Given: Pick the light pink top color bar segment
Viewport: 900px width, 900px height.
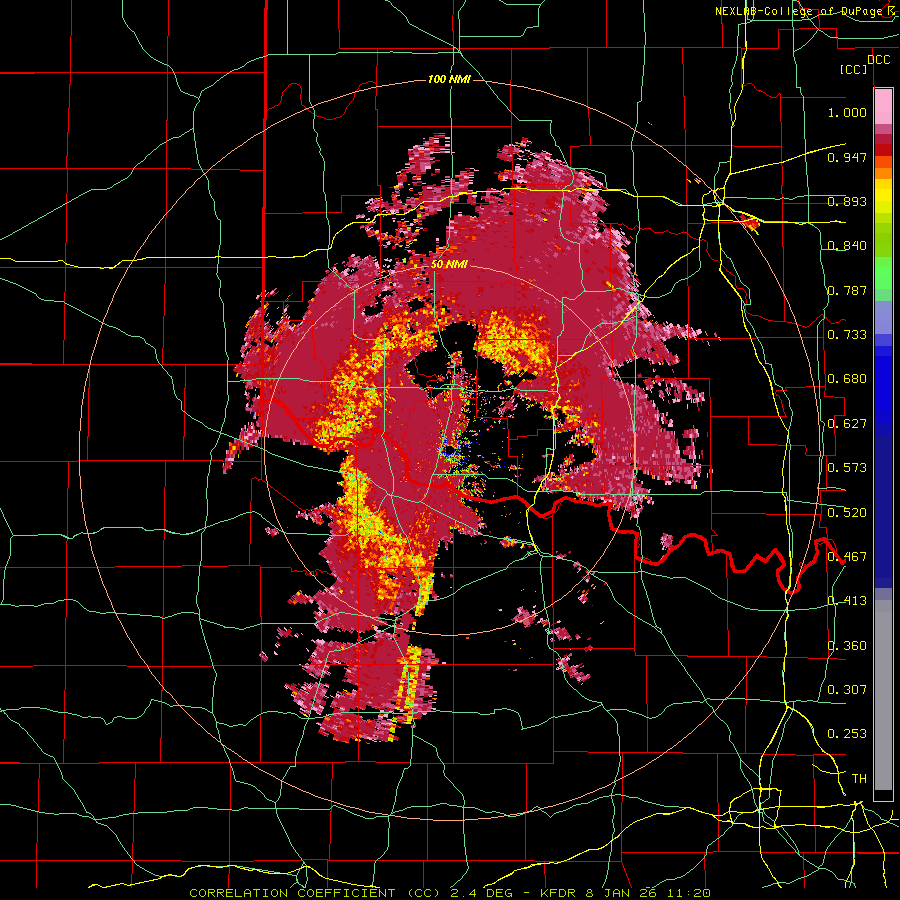Looking at the screenshot, I should (x=883, y=106).
